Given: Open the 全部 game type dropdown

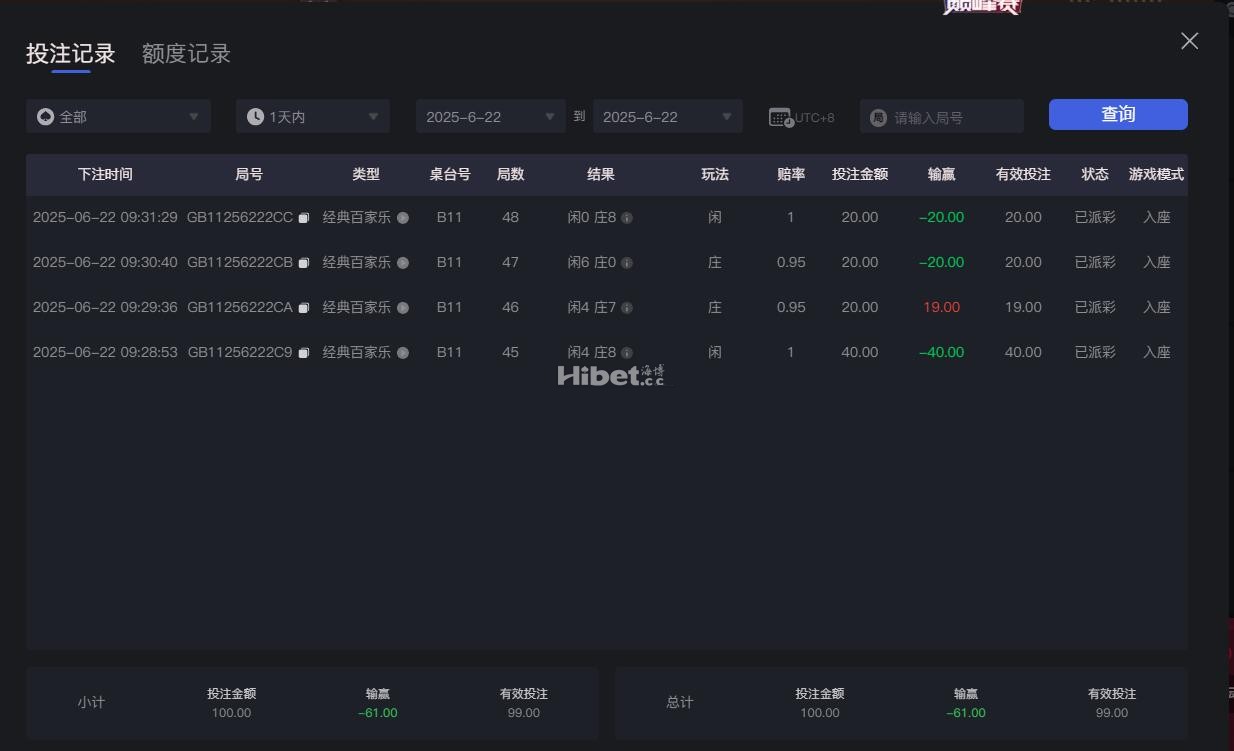Looking at the screenshot, I should click(118, 117).
